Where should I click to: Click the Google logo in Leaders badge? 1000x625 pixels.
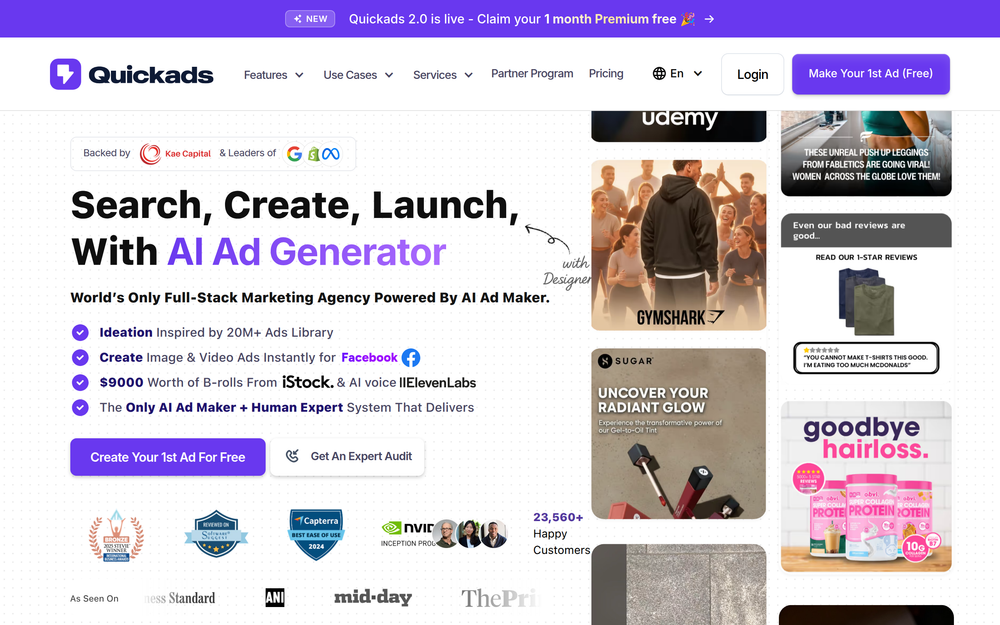click(294, 154)
